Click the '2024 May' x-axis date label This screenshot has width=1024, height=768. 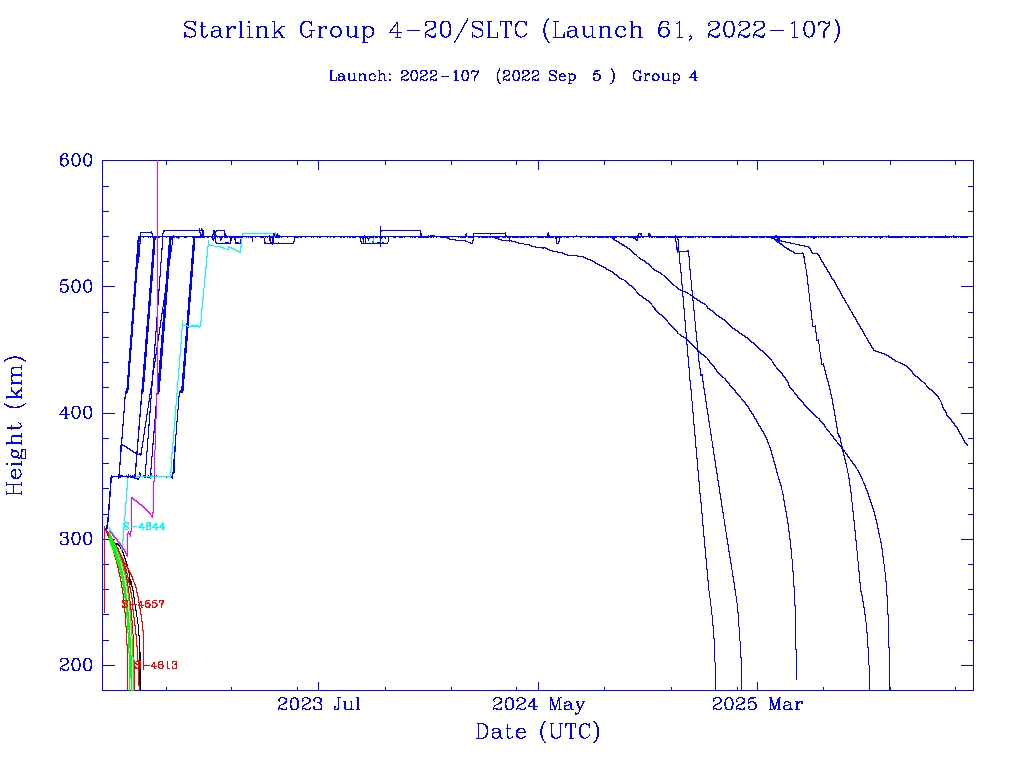[x=538, y=705]
